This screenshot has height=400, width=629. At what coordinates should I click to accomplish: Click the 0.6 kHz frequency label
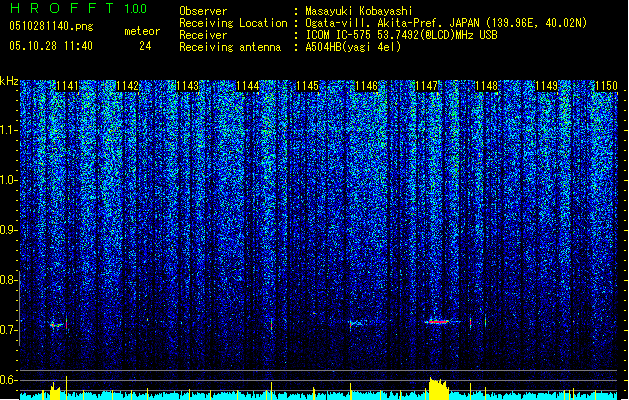9,380
